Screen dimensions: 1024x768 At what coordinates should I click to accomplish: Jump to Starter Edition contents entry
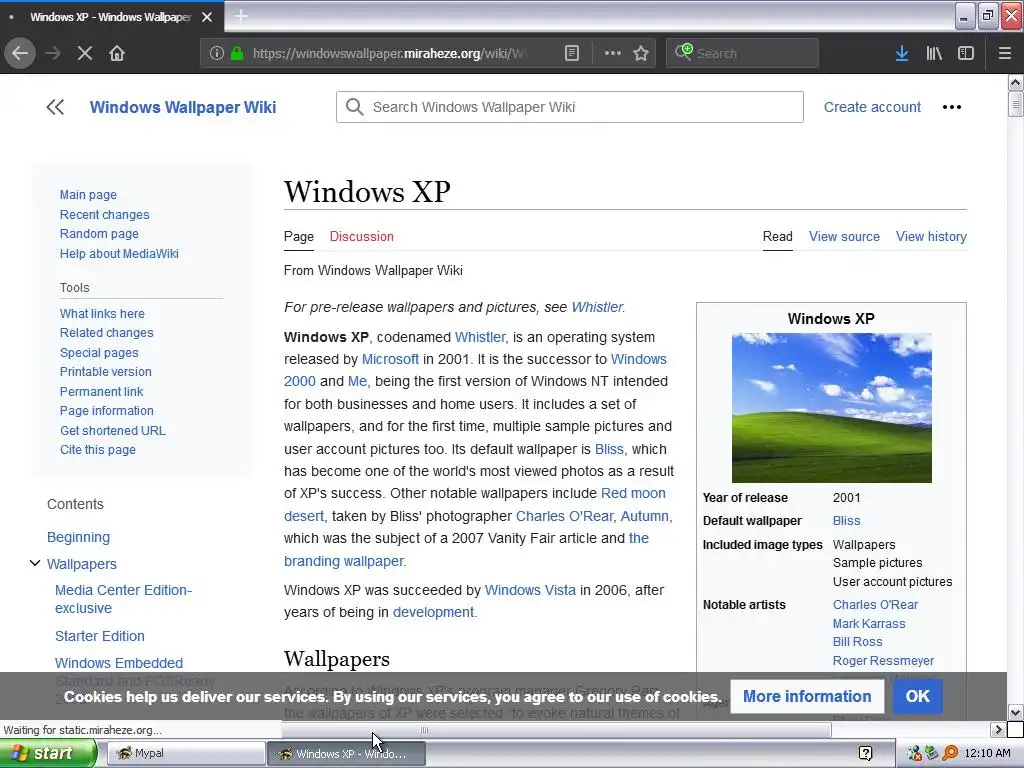click(100, 636)
